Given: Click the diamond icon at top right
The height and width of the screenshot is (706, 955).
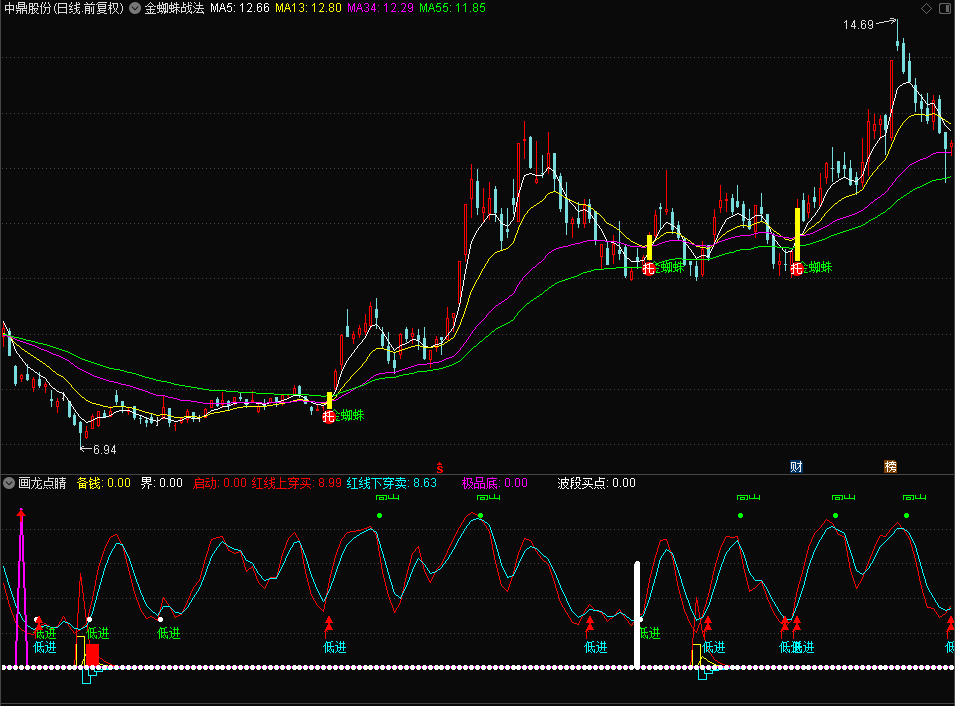Looking at the screenshot, I should pos(925,8).
